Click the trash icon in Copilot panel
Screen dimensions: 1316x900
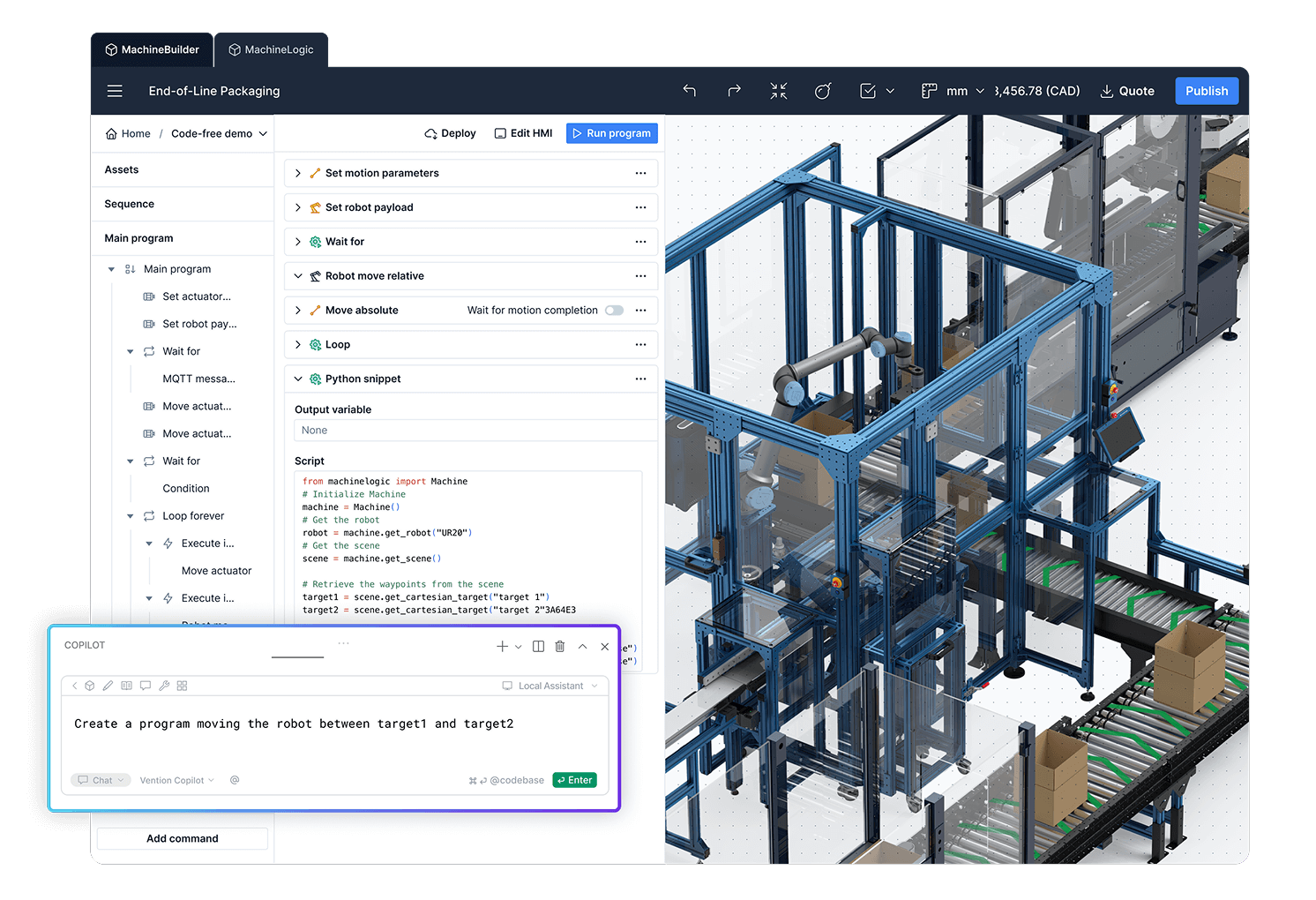pyautogui.click(x=560, y=647)
